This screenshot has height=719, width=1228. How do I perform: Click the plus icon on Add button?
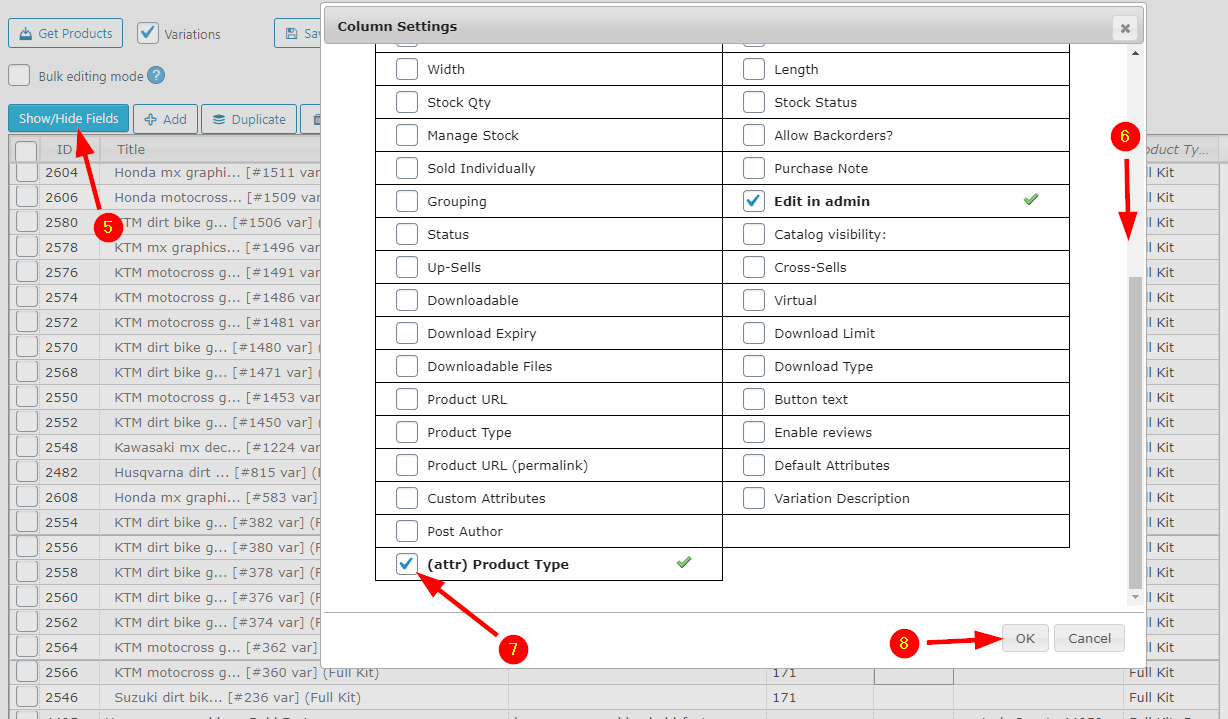tap(151, 119)
